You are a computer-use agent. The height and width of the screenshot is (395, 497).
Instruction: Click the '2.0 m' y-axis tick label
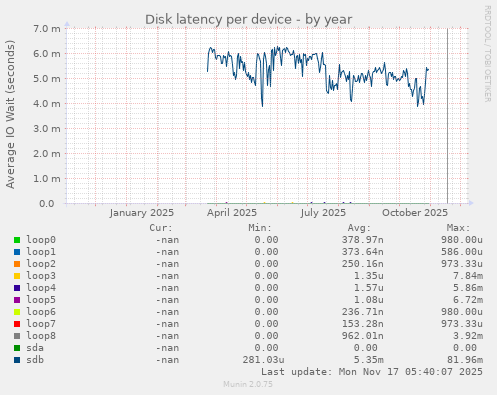(x=47, y=154)
